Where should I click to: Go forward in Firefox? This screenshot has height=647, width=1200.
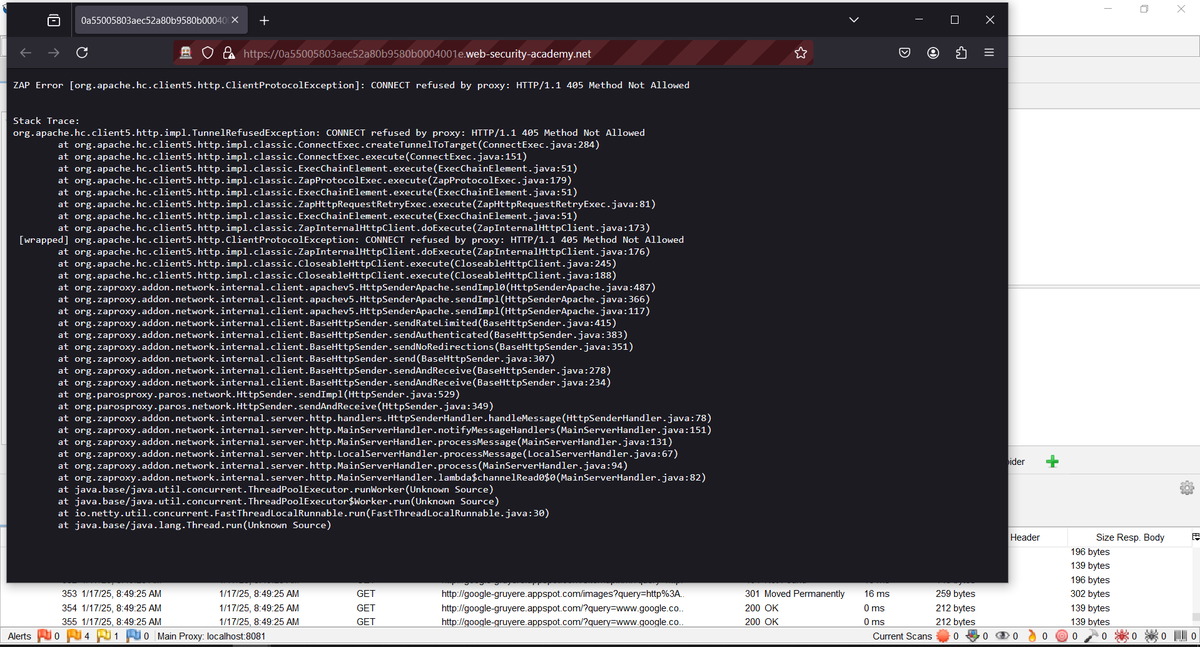(53, 53)
